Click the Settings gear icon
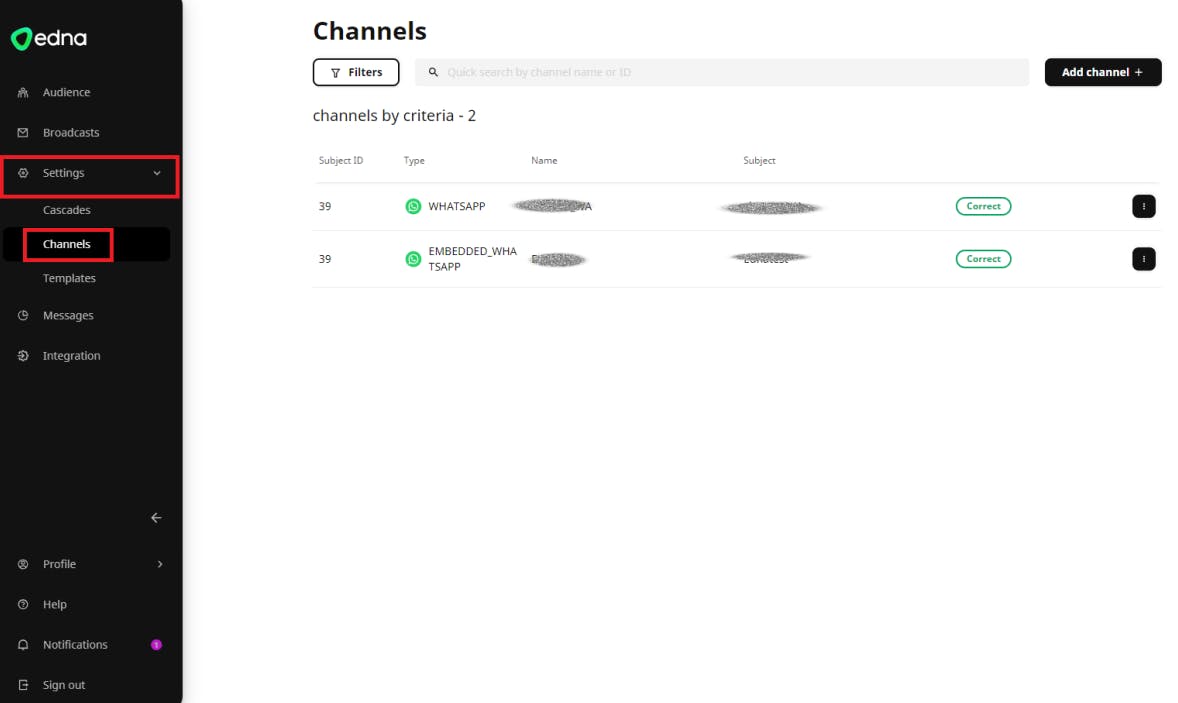Screen dimensions: 1178x703 [23, 173]
